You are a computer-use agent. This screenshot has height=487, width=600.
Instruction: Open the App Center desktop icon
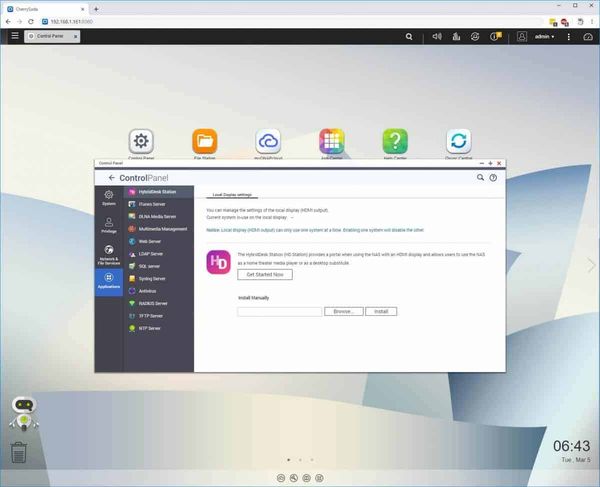coord(332,141)
